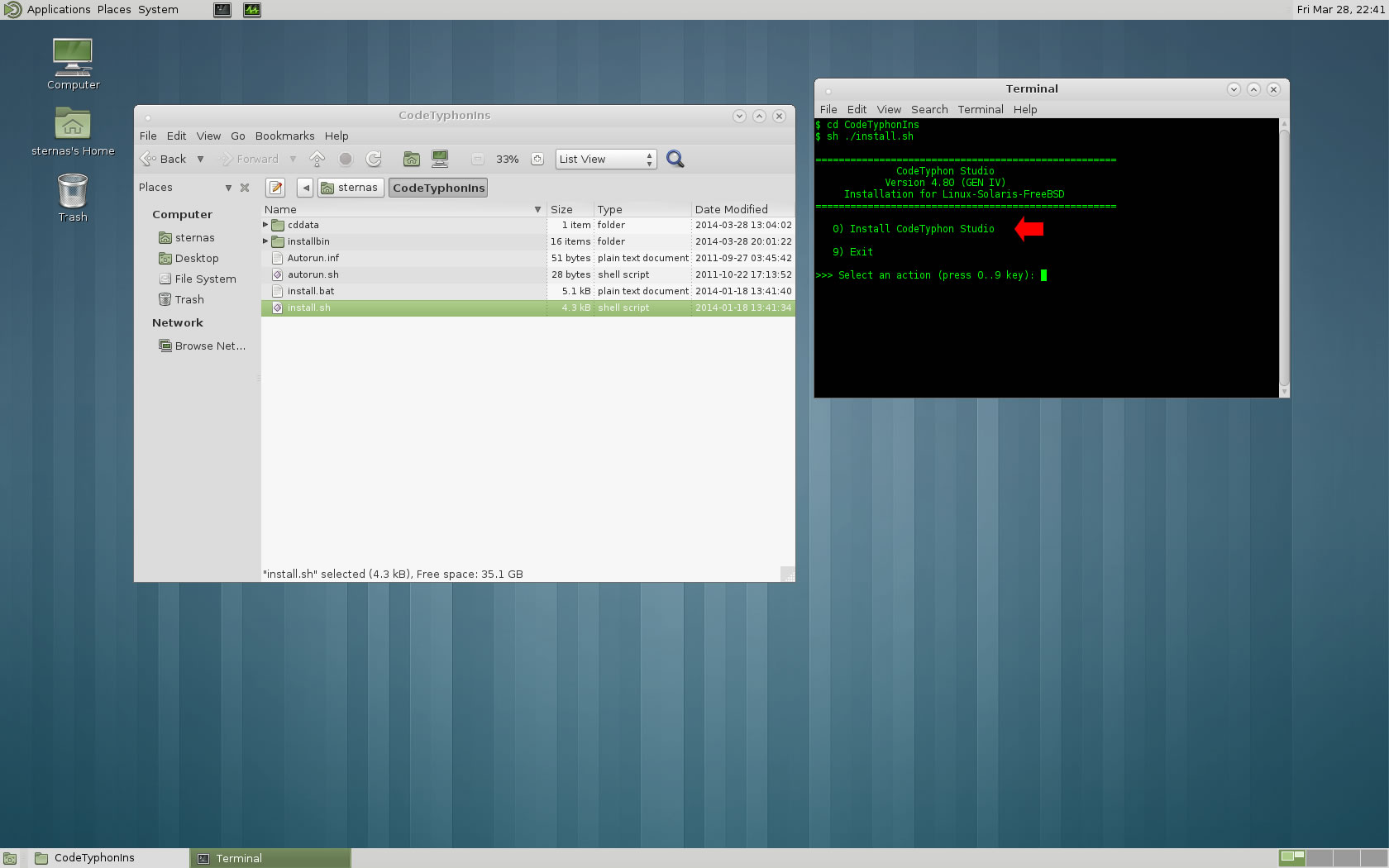Select the cddata folder name
Image resolution: width=1389 pixels, height=868 pixels.
(x=303, y=225)
